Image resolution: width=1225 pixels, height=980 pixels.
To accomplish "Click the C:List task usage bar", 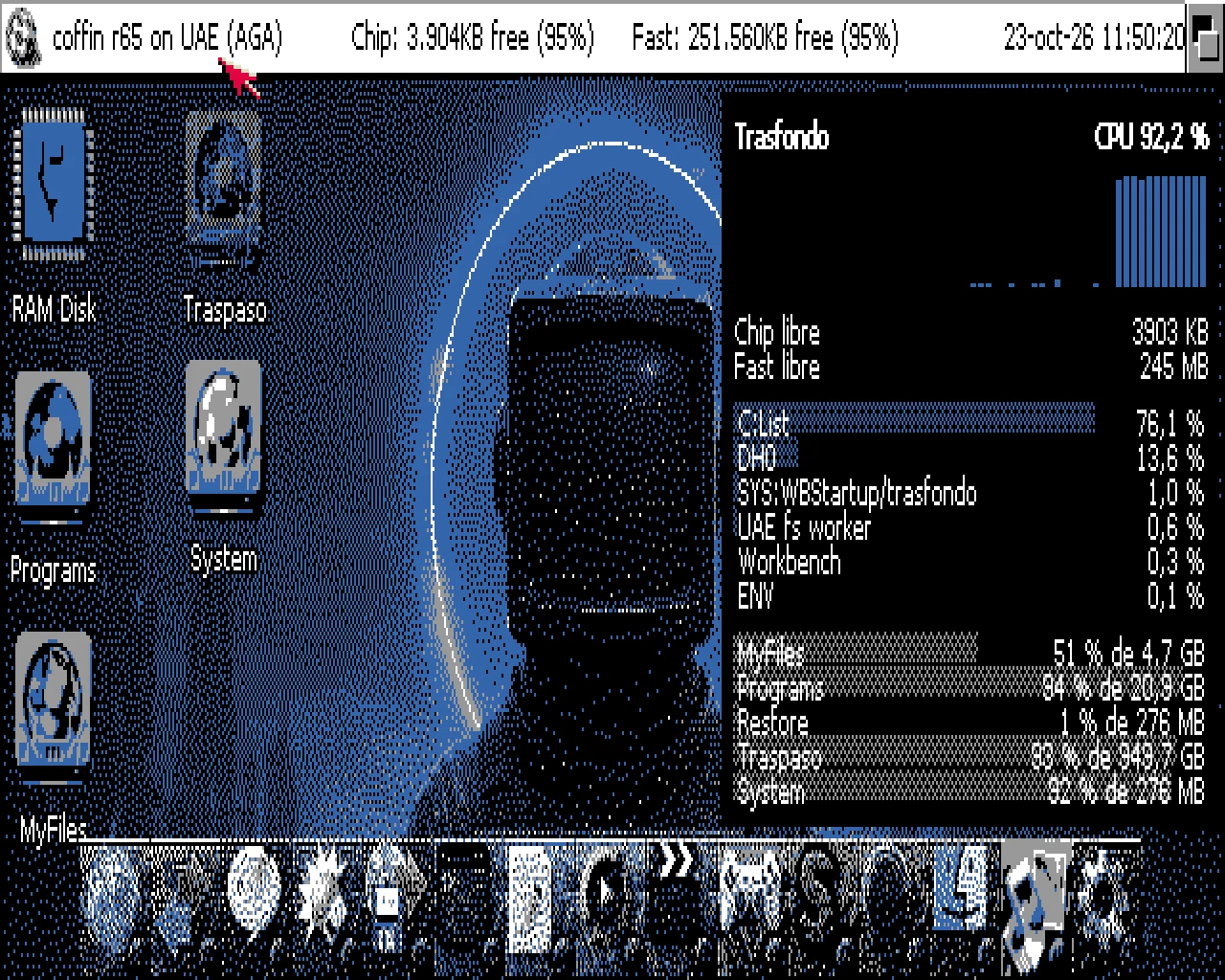I will 915,419.
